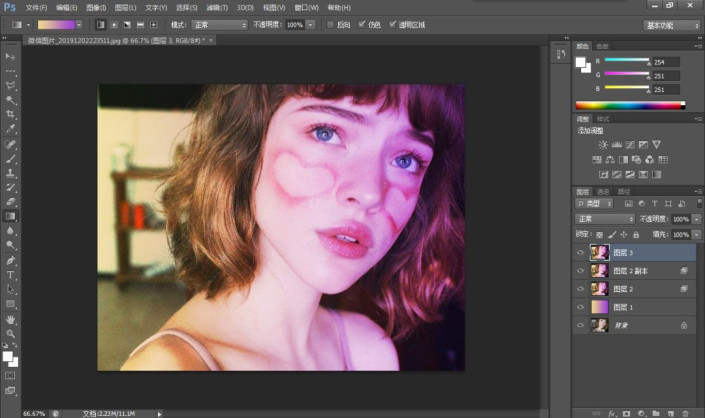Add a layer style with fx button
The height and width of the screenshot is (418, 705).
click(x=611, y=414)
